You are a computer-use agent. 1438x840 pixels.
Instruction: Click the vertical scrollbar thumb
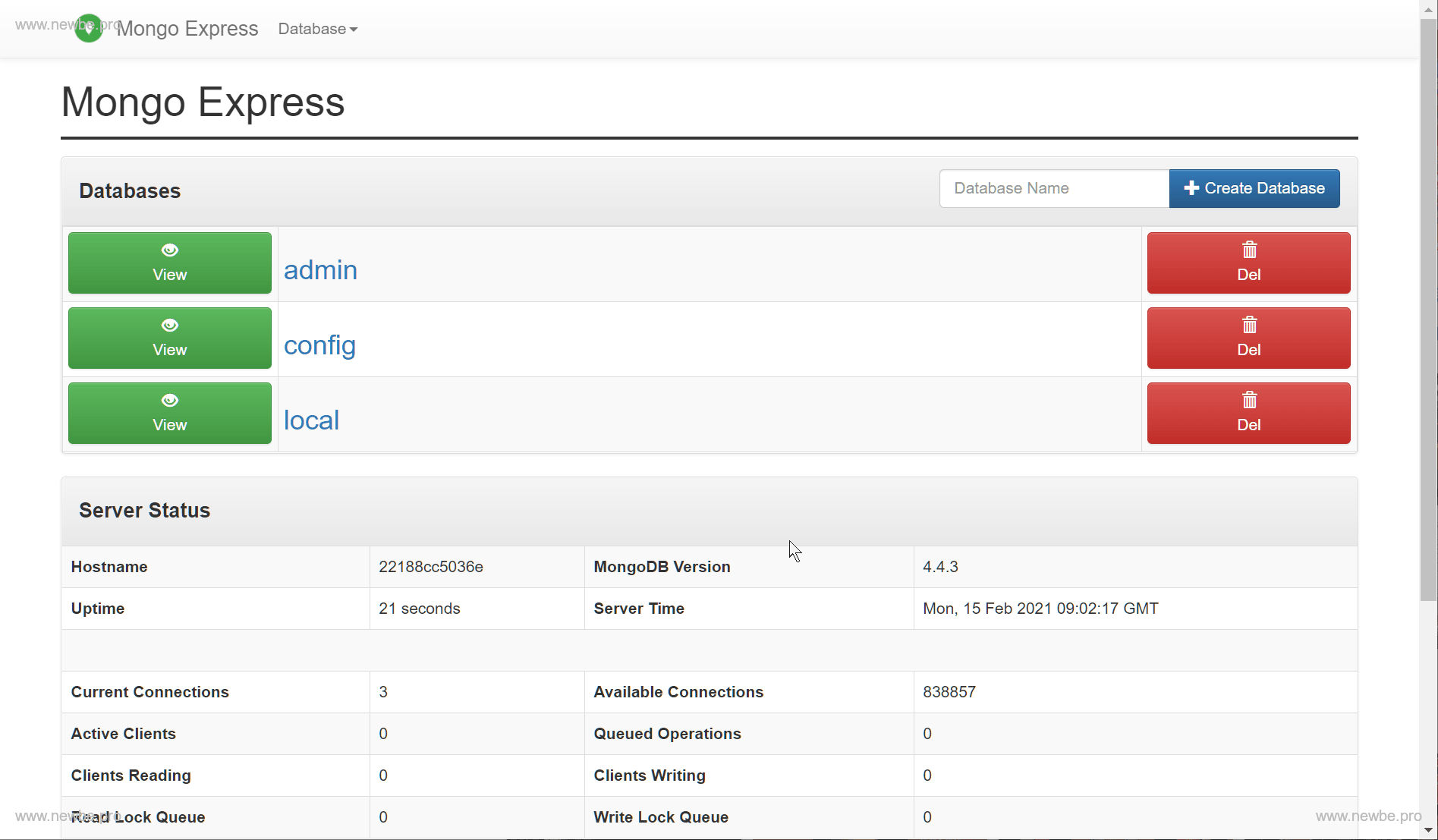(x=1428, y=304)
